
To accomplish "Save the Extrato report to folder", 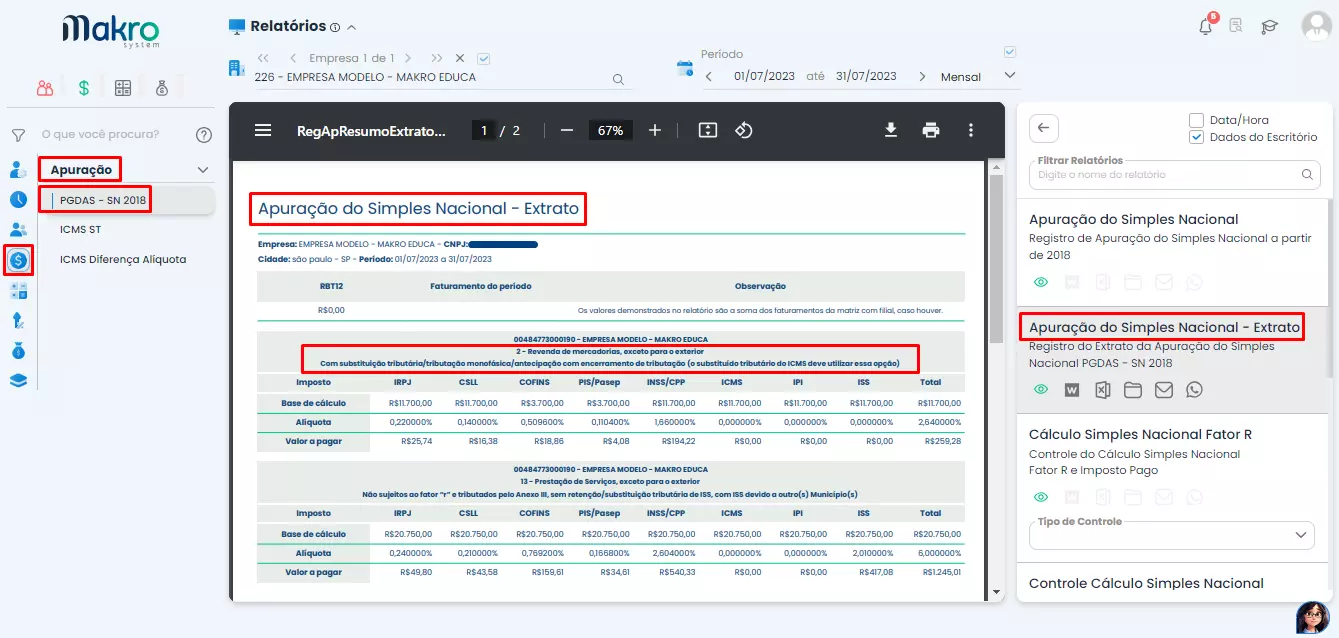I will pos(1133,390).
